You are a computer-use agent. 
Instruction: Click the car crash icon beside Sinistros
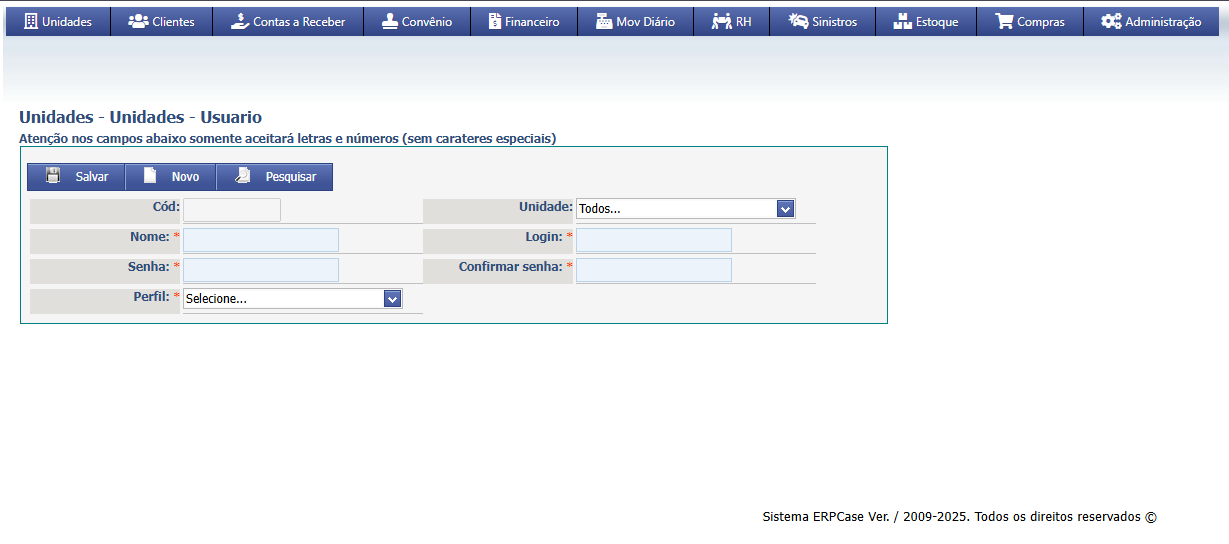[798, 21]
